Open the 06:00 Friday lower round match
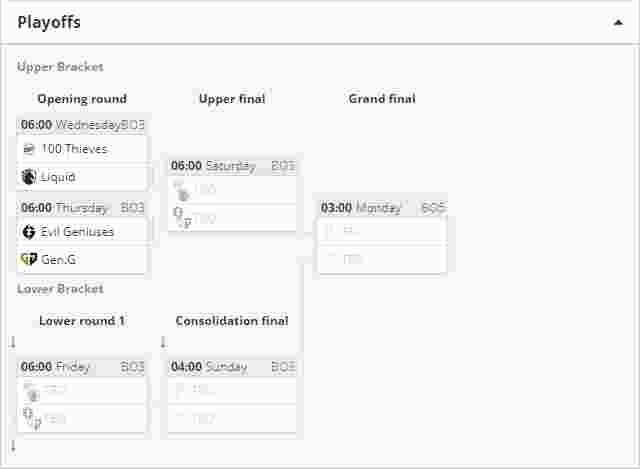640x469 pixels. 82,367
